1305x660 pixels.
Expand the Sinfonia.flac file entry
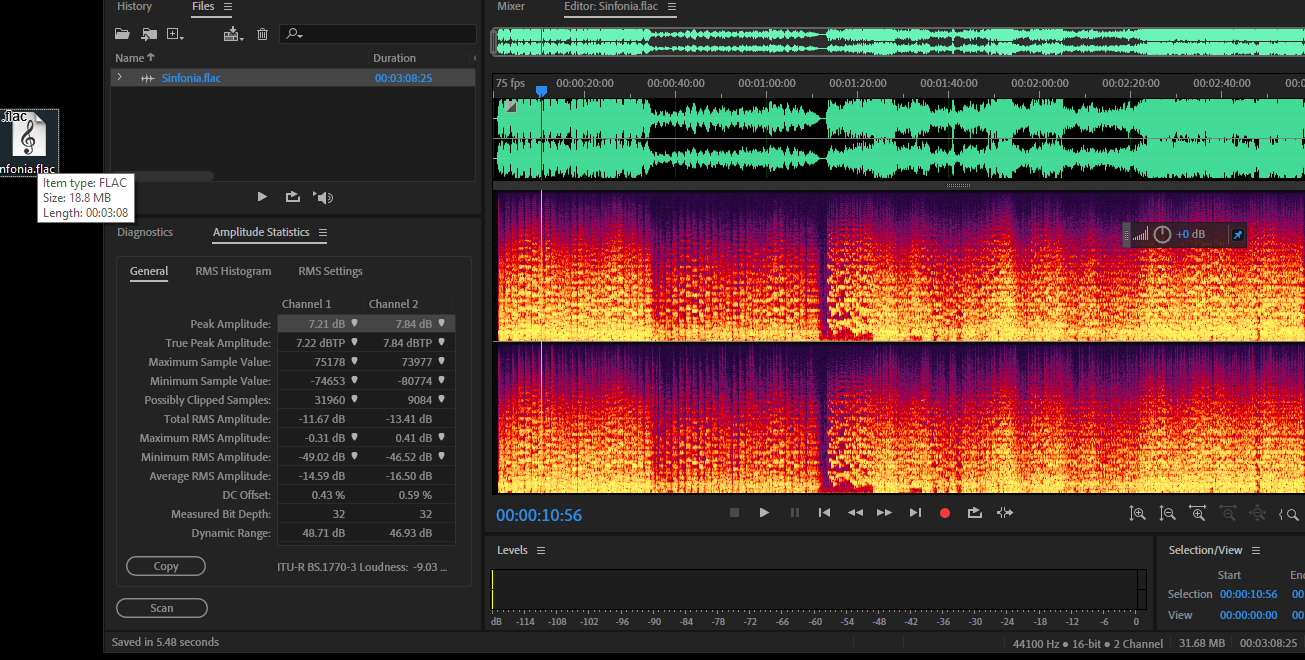[x=120, y=77]
